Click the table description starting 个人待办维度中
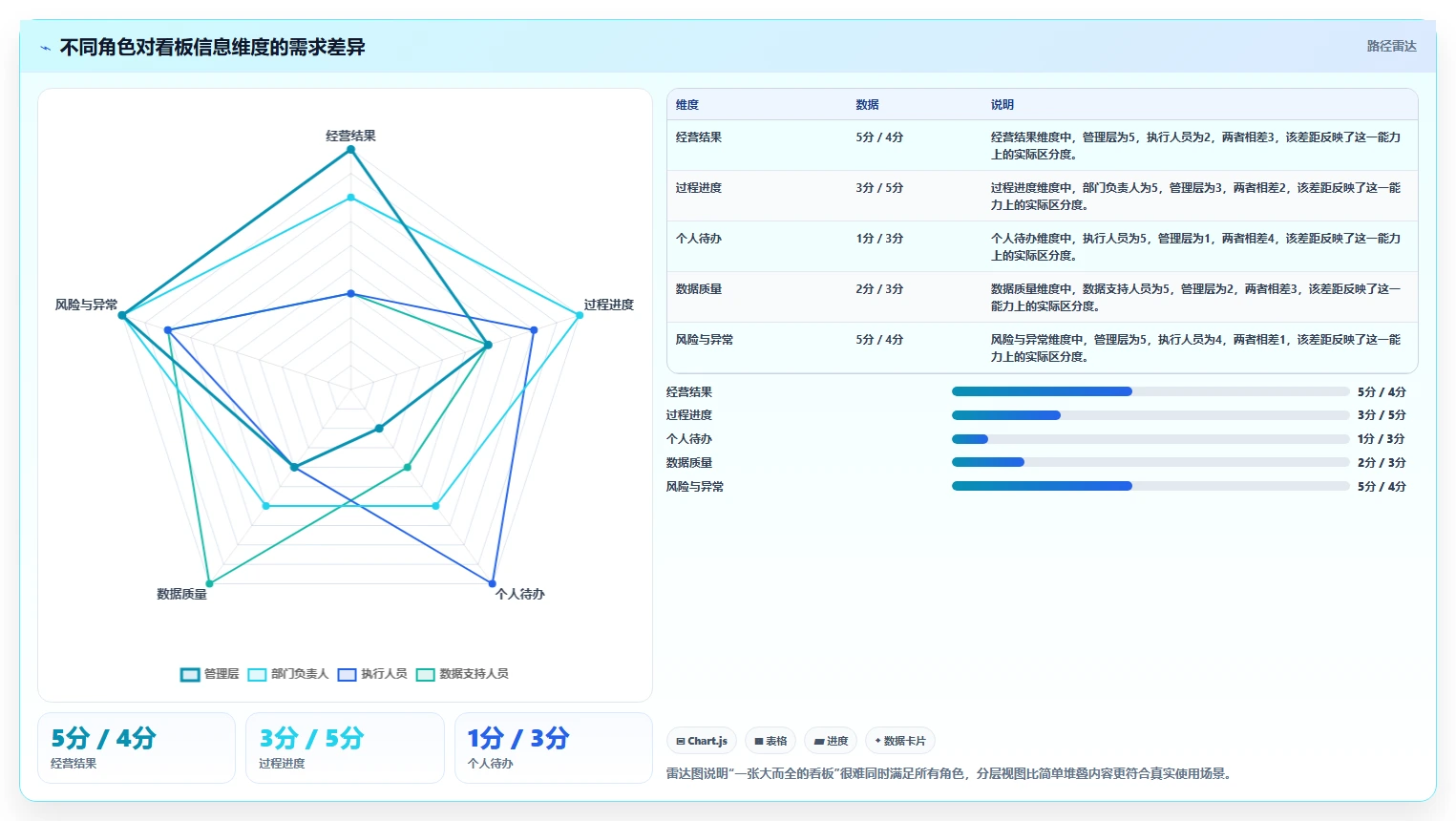Viewport: 1456px width, 821px height. [1195, 247]
